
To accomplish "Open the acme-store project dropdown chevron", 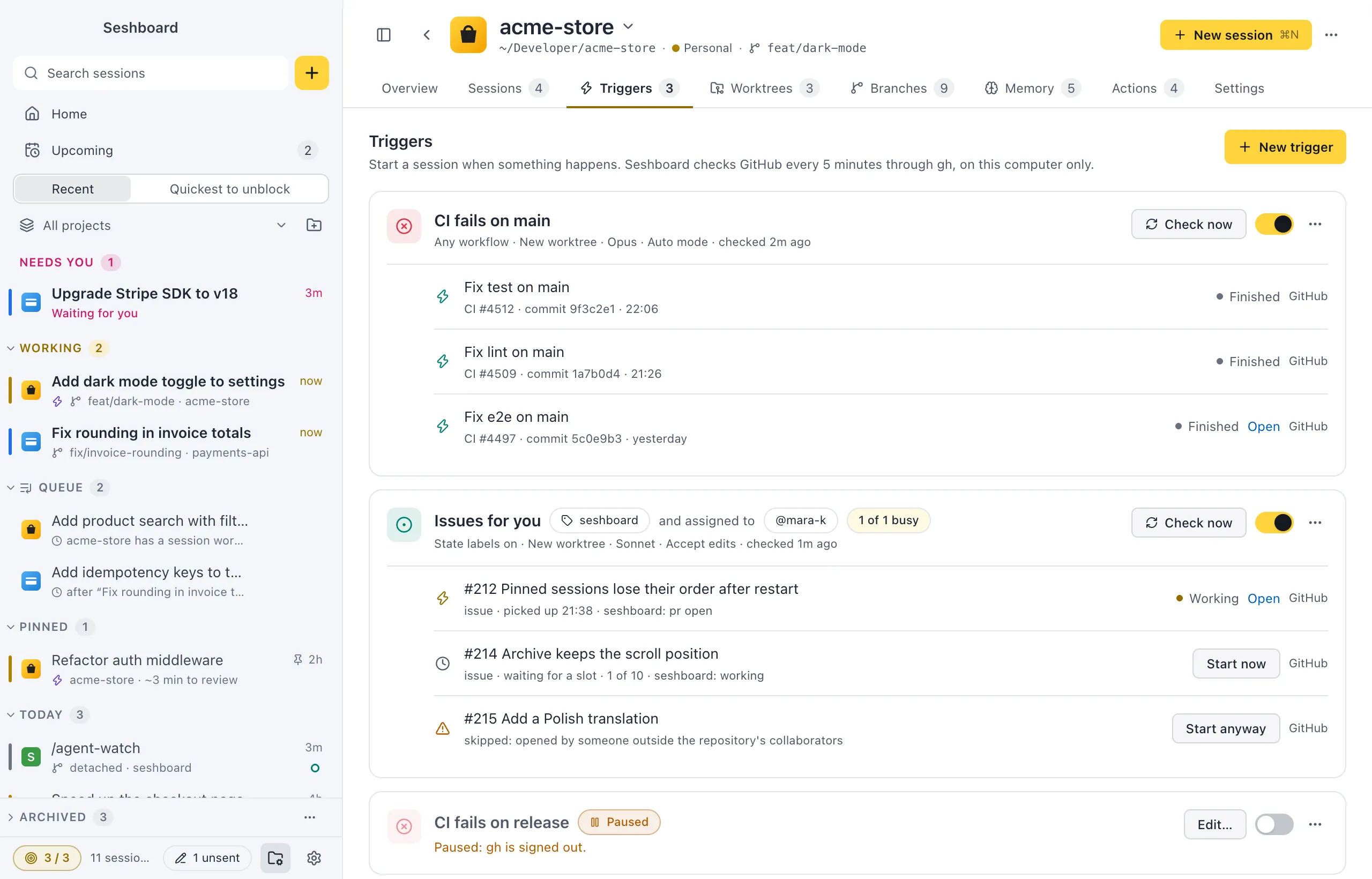I will click(628, 26).
